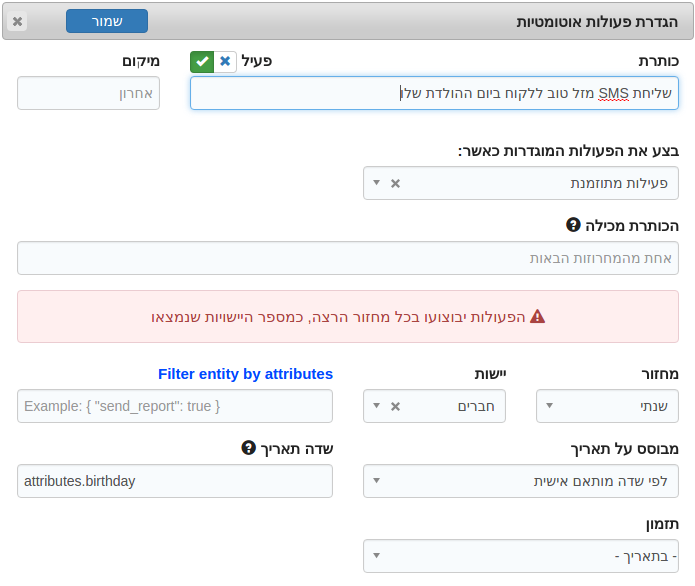Screen dimensions: 695x586
Task: Click the הכותרת מכילה strings input field
Action: 348,258
